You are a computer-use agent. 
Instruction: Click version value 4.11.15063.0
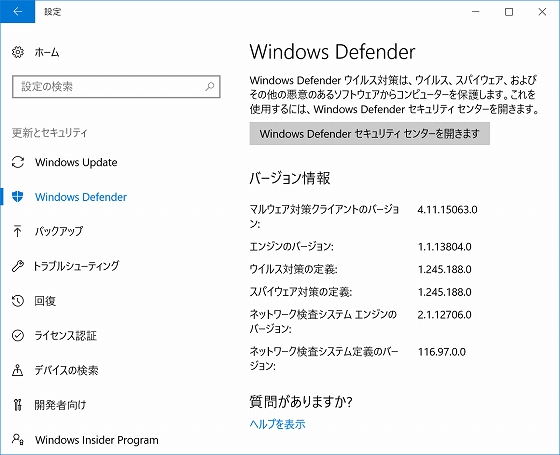pos(447,209)
